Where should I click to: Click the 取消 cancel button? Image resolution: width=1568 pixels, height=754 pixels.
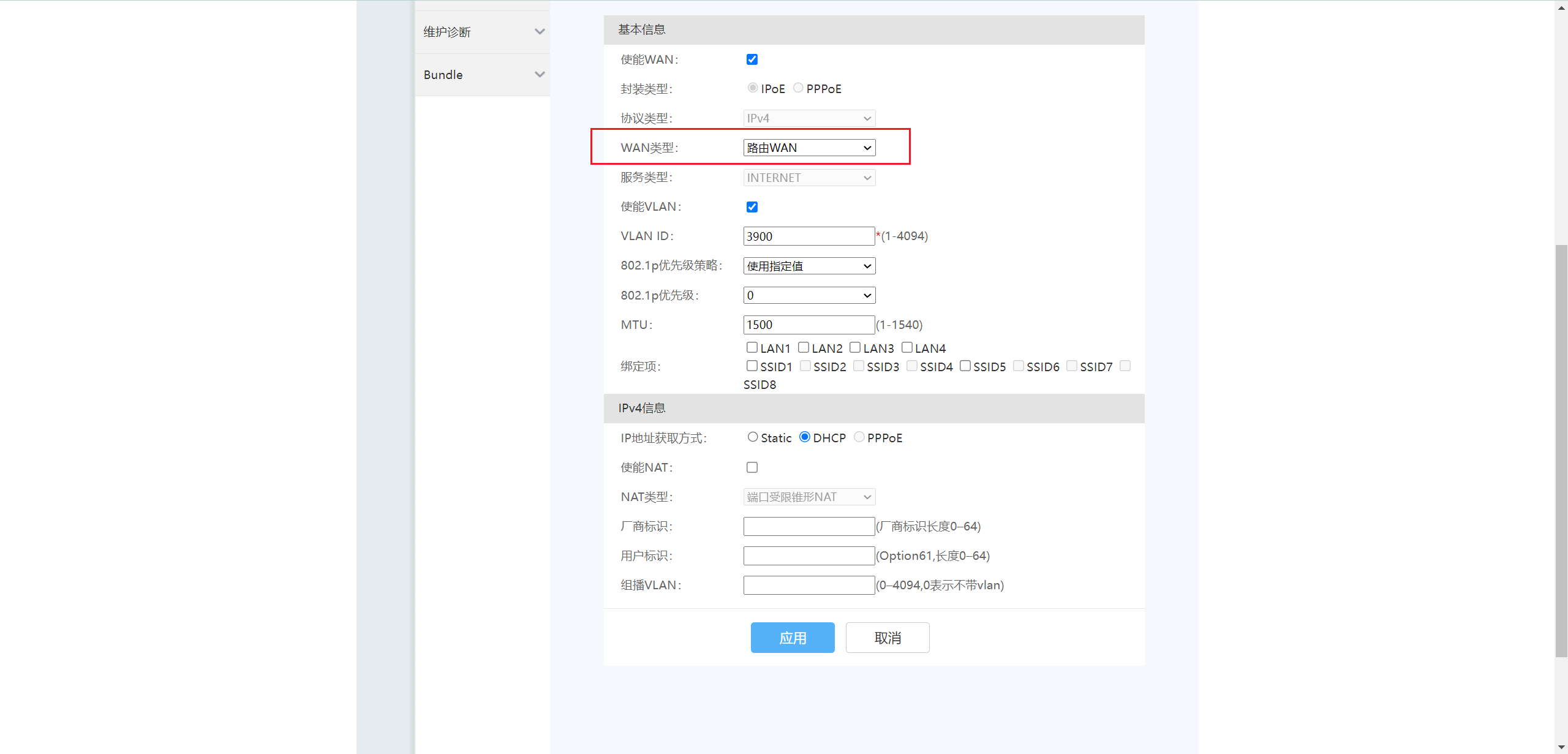click(888, 638)
